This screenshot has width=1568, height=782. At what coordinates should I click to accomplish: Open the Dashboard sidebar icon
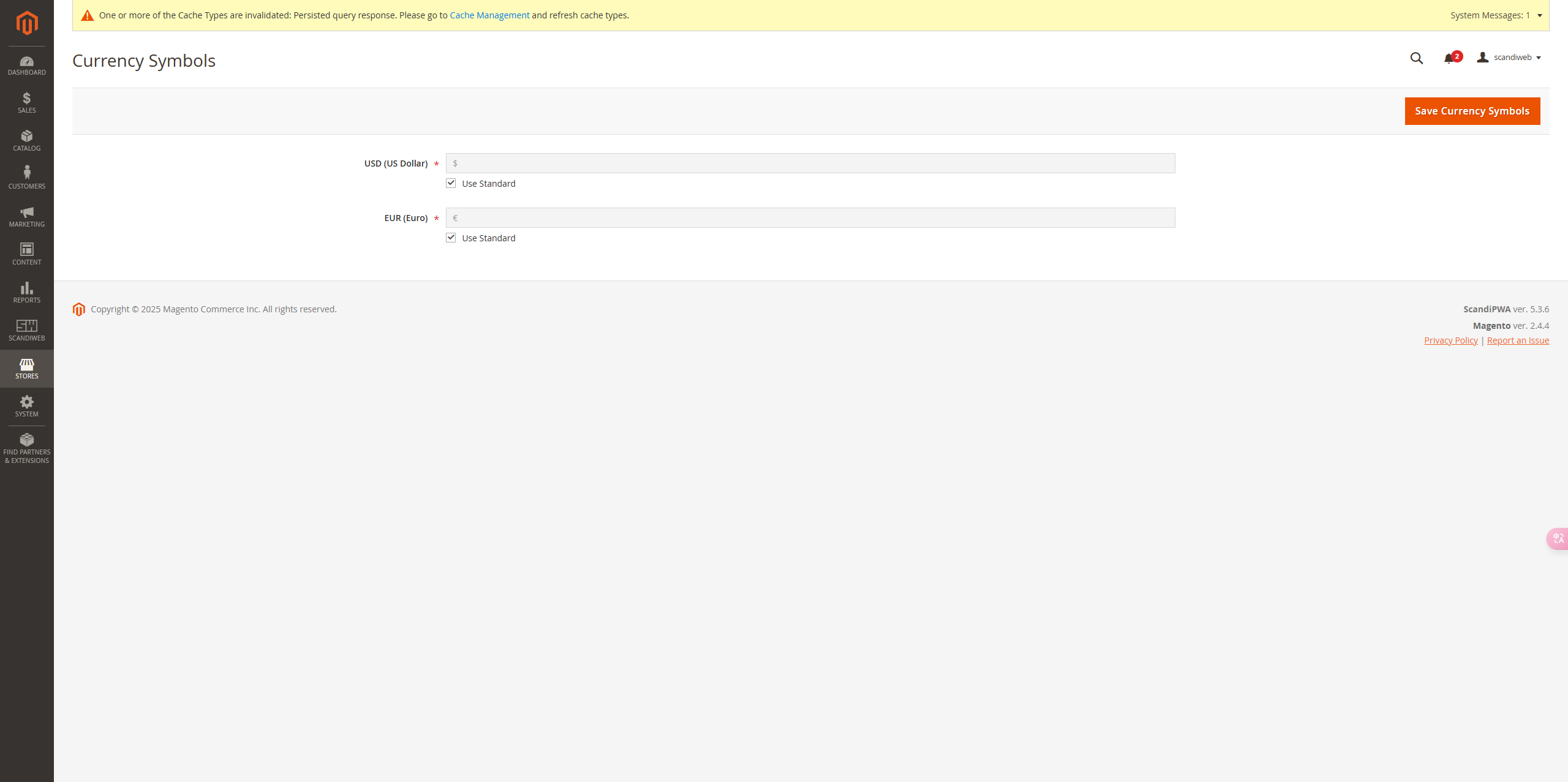point(26,66)
